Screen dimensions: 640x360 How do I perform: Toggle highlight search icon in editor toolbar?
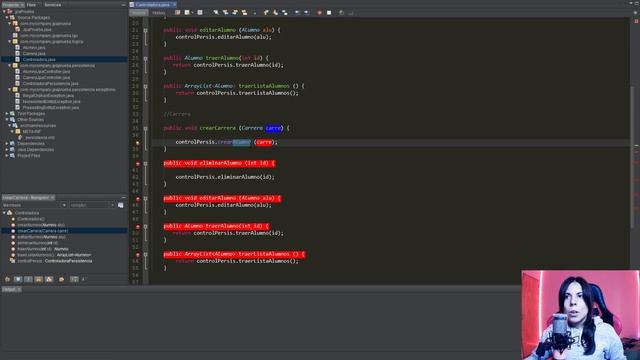[x=244, y=13]
